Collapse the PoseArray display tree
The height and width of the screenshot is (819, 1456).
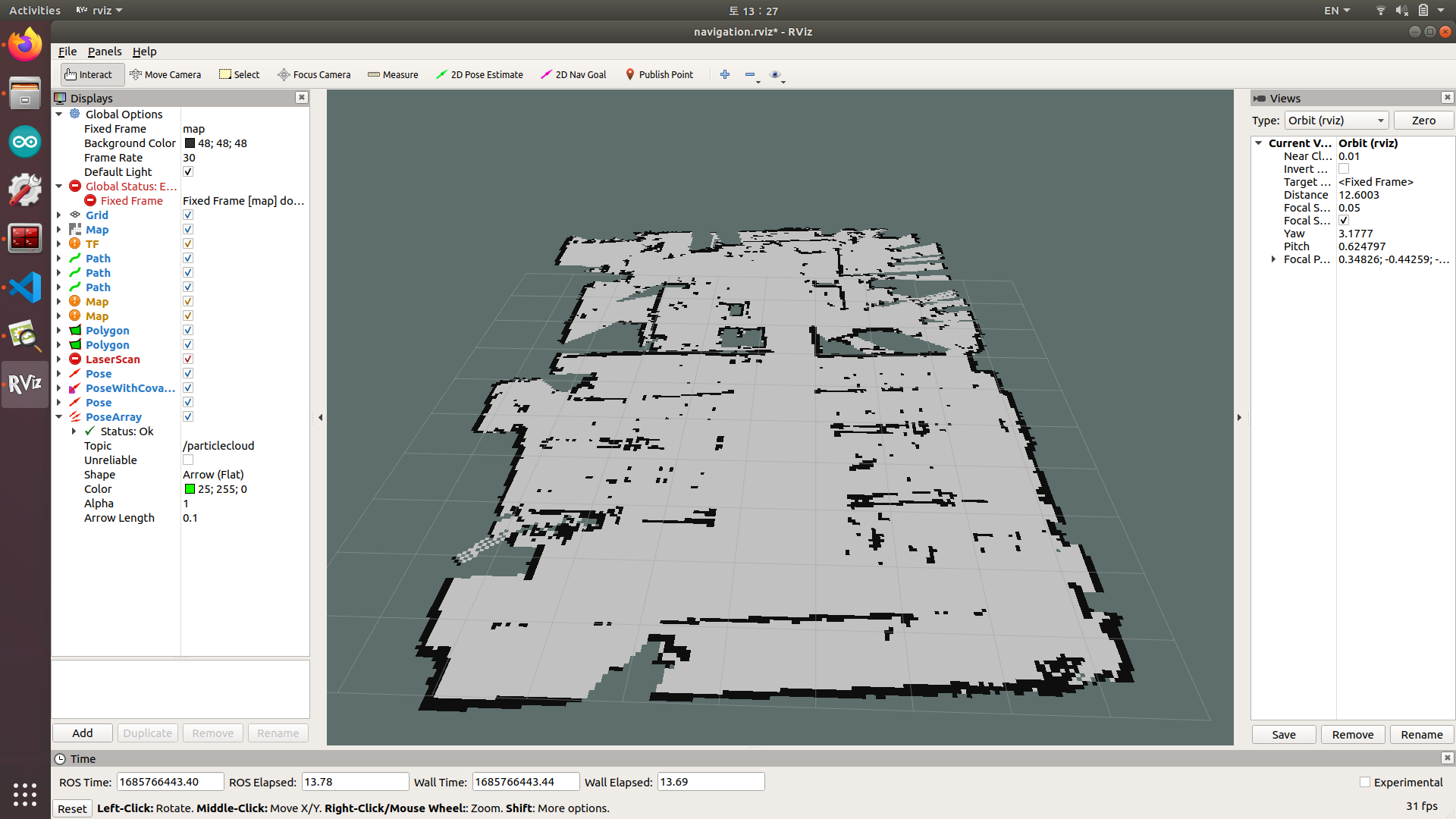[59, 417]
